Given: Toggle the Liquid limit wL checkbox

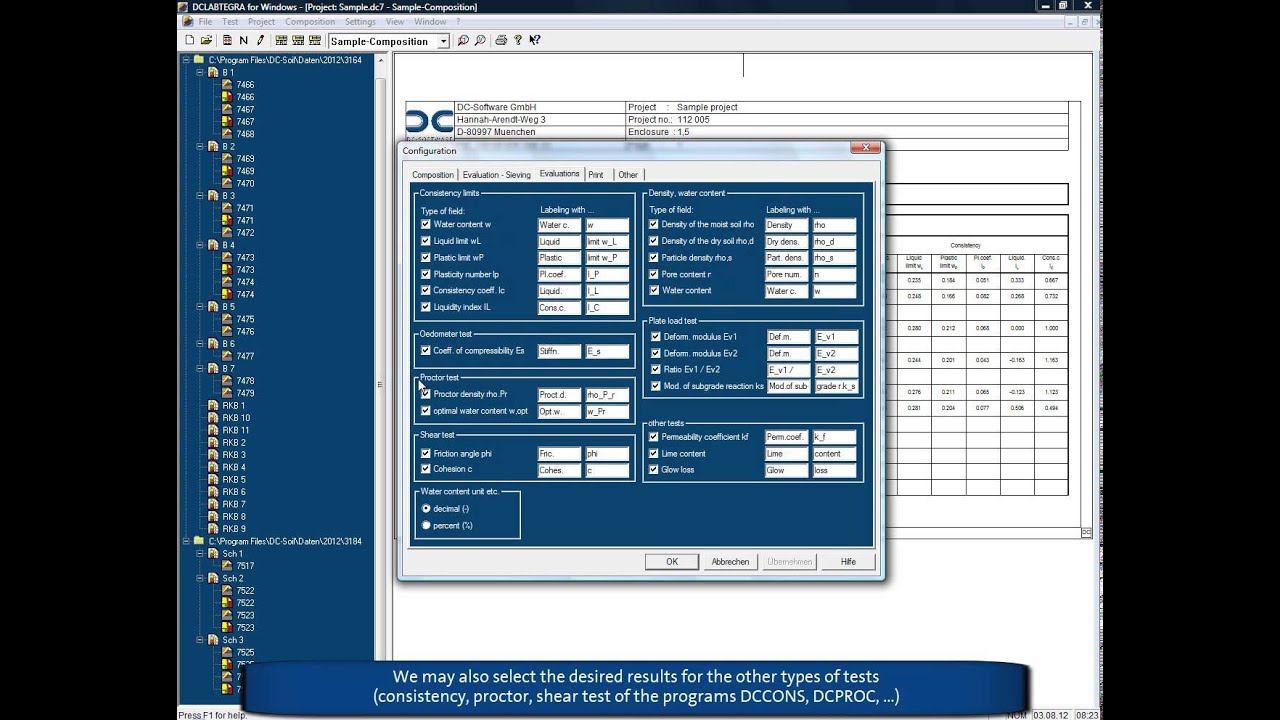Looking at the screenshot, I should (x=426, y=241).
